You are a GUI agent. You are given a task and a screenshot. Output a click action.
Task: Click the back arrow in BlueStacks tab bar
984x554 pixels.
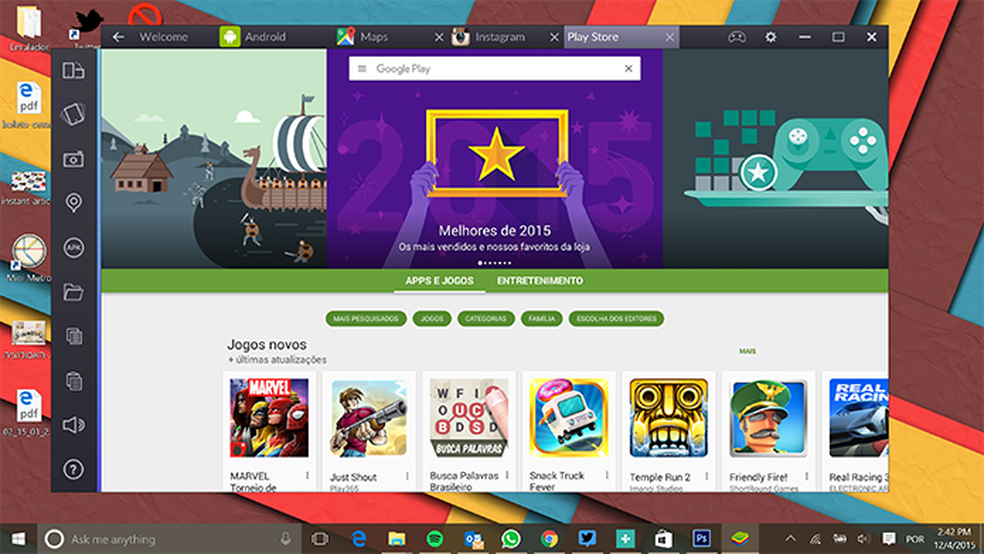pyautogui.click(x=118, y=37)
